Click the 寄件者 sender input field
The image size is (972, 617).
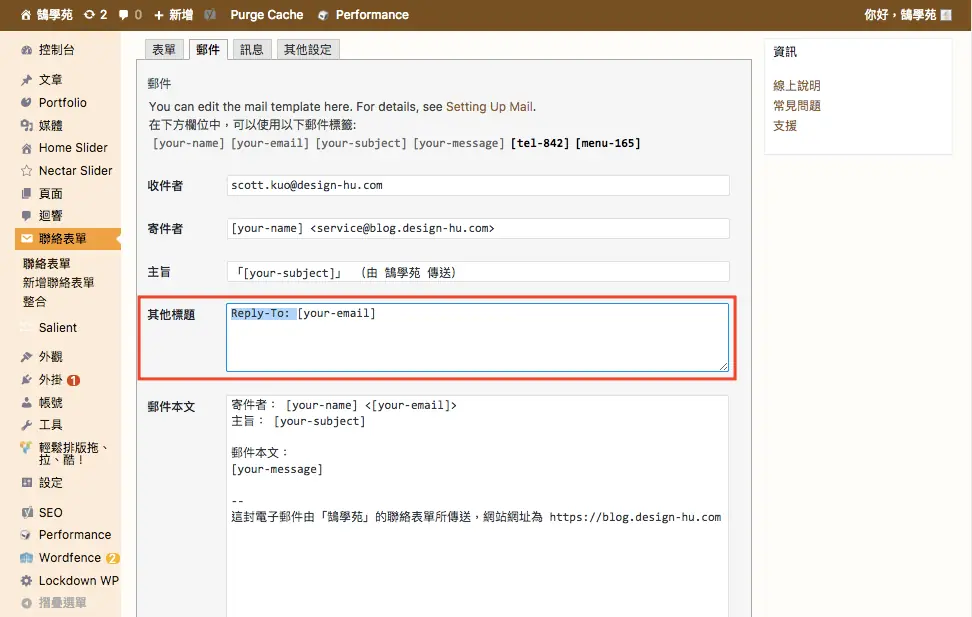click(478, 228)
